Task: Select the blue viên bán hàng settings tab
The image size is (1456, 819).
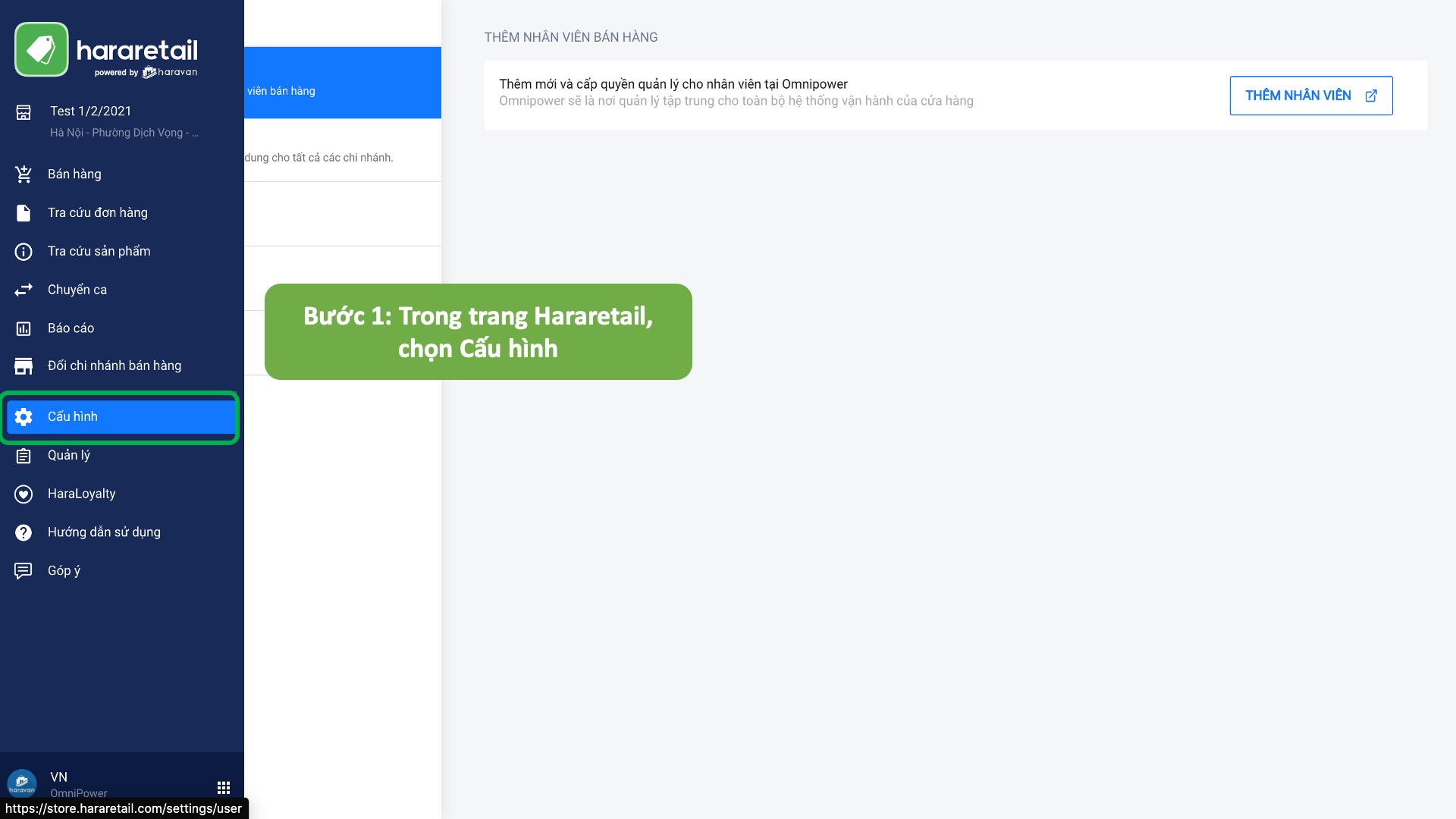Action: [x=343, y=83]
